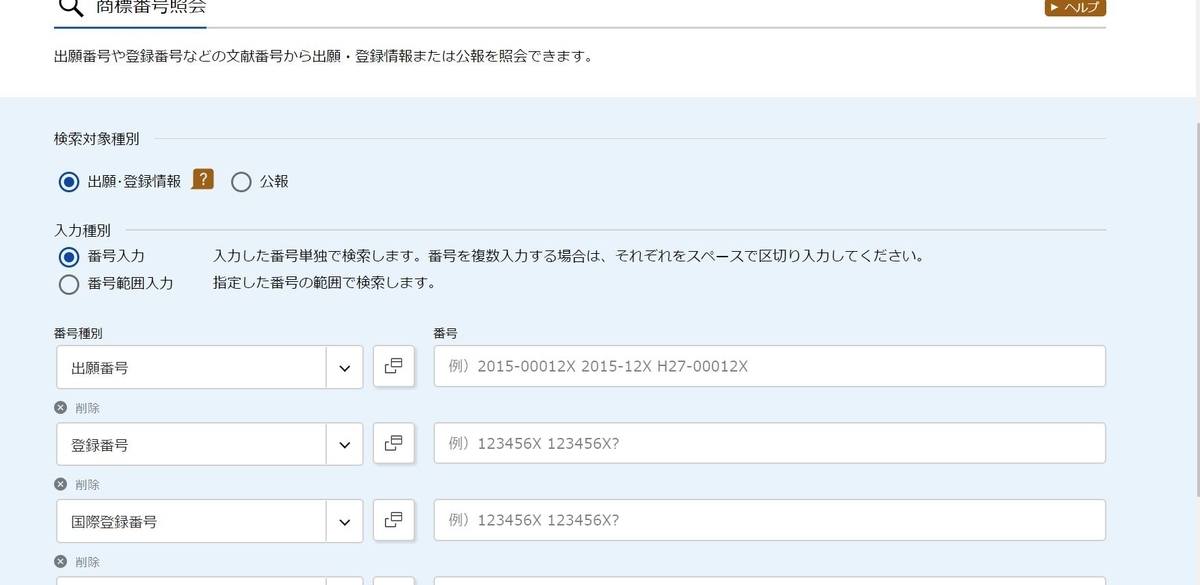Image resolution: width=1200 pixels, height=585 pixels.
Task: Click the 国際登録番号 number input field
Action: (x=769, y=520)
